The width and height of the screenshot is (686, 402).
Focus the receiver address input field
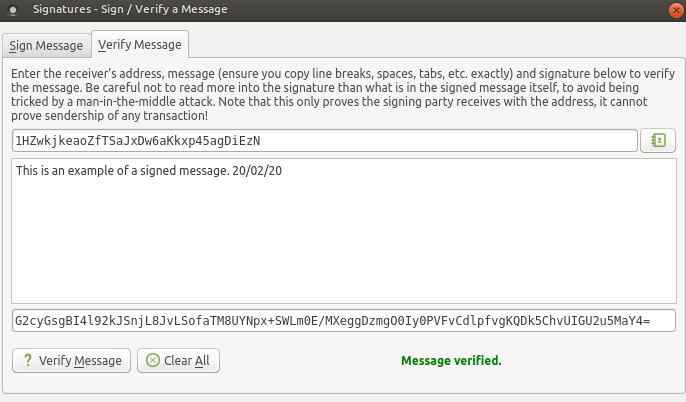click(x=325, y=140)
